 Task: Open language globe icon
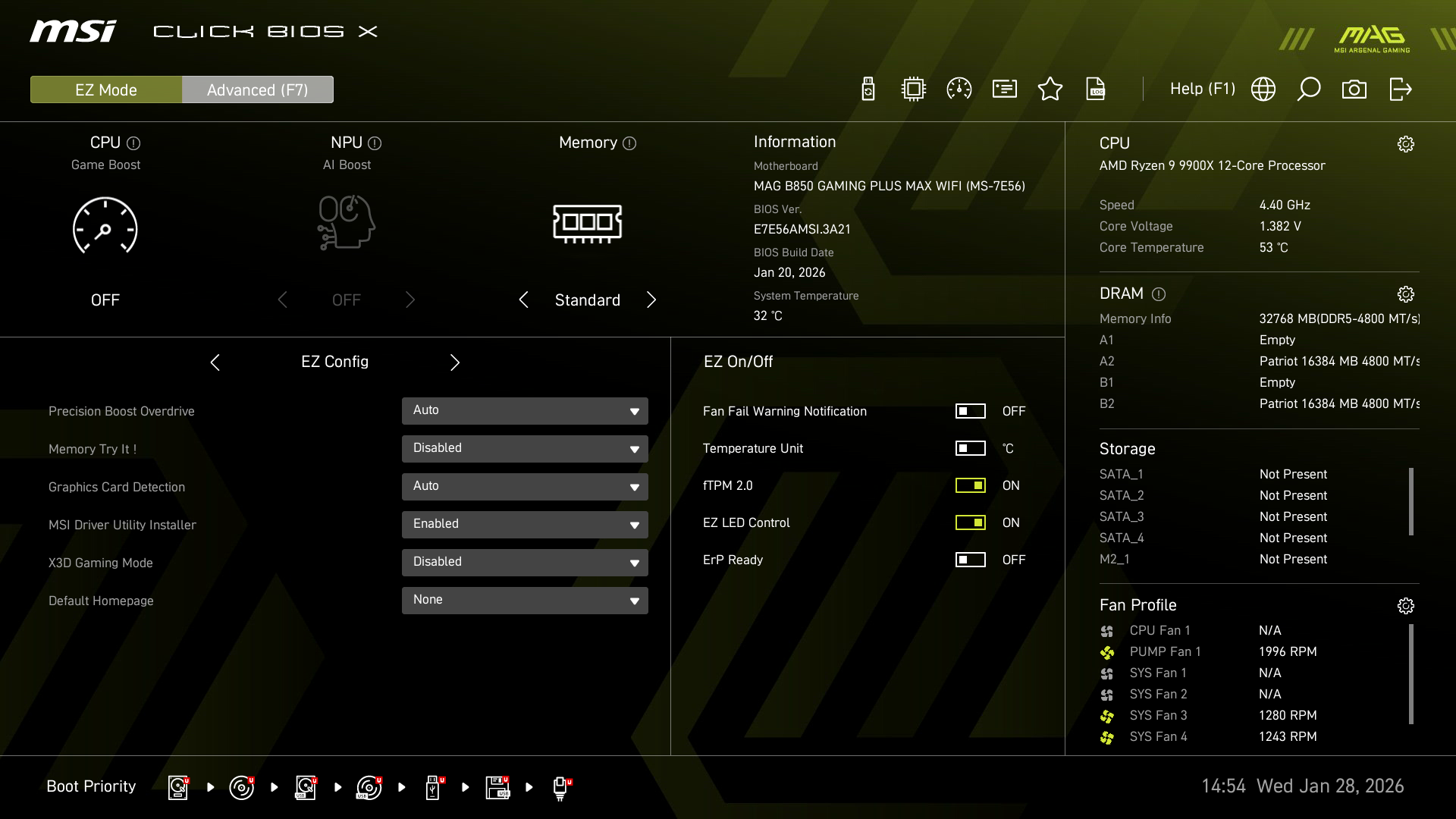(x=1263, y=89)
